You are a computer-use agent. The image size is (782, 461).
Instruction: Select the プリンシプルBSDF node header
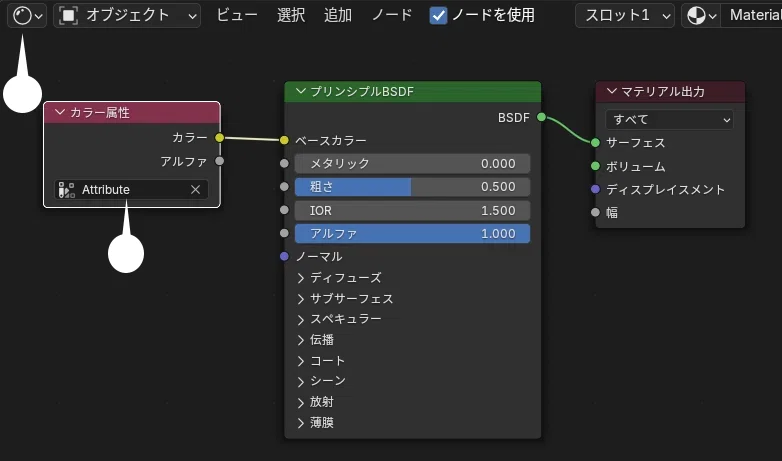point(412,92)
